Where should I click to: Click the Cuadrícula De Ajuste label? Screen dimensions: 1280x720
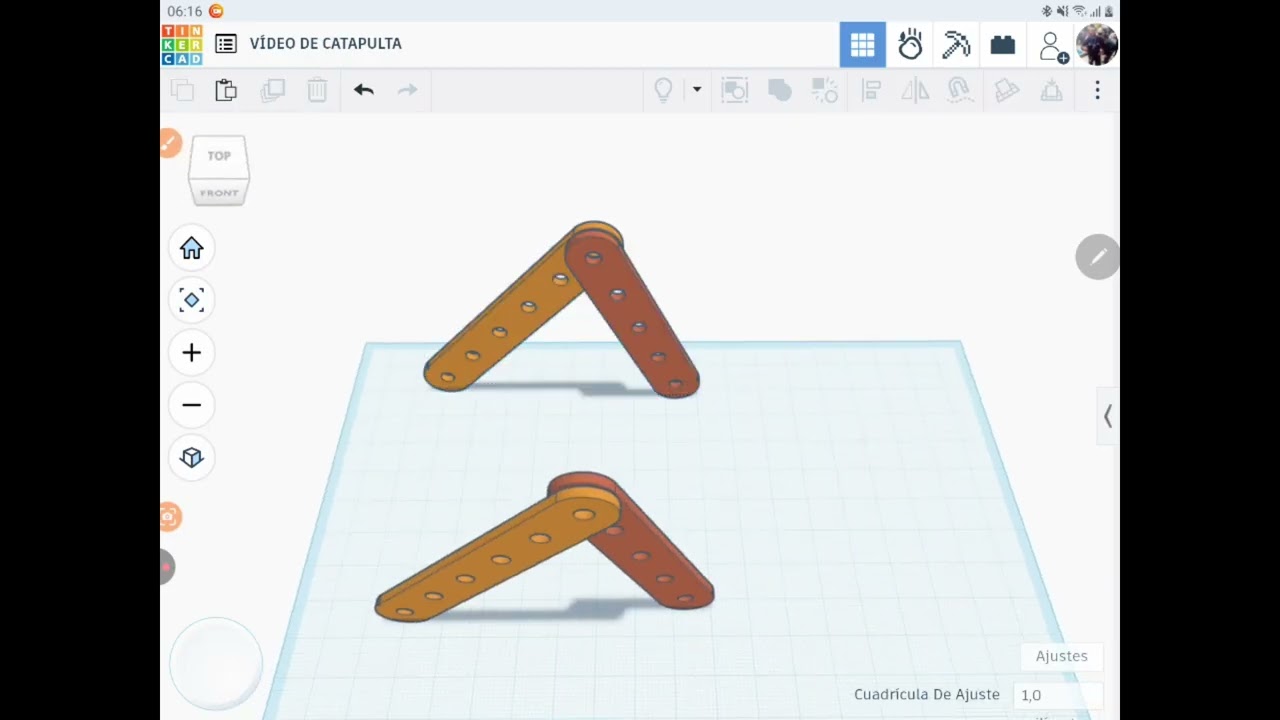[926, 694]
